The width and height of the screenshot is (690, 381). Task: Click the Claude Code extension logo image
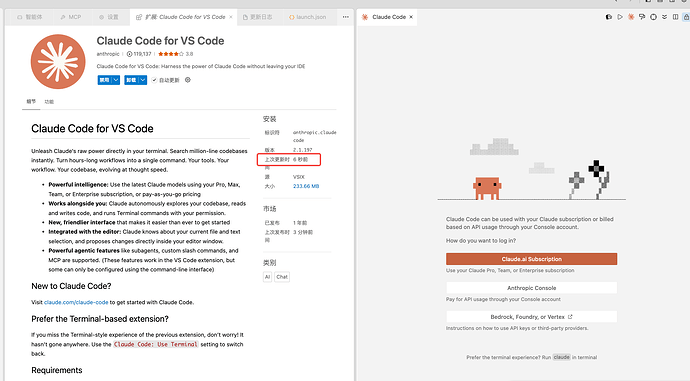click(x=58, y=62)
